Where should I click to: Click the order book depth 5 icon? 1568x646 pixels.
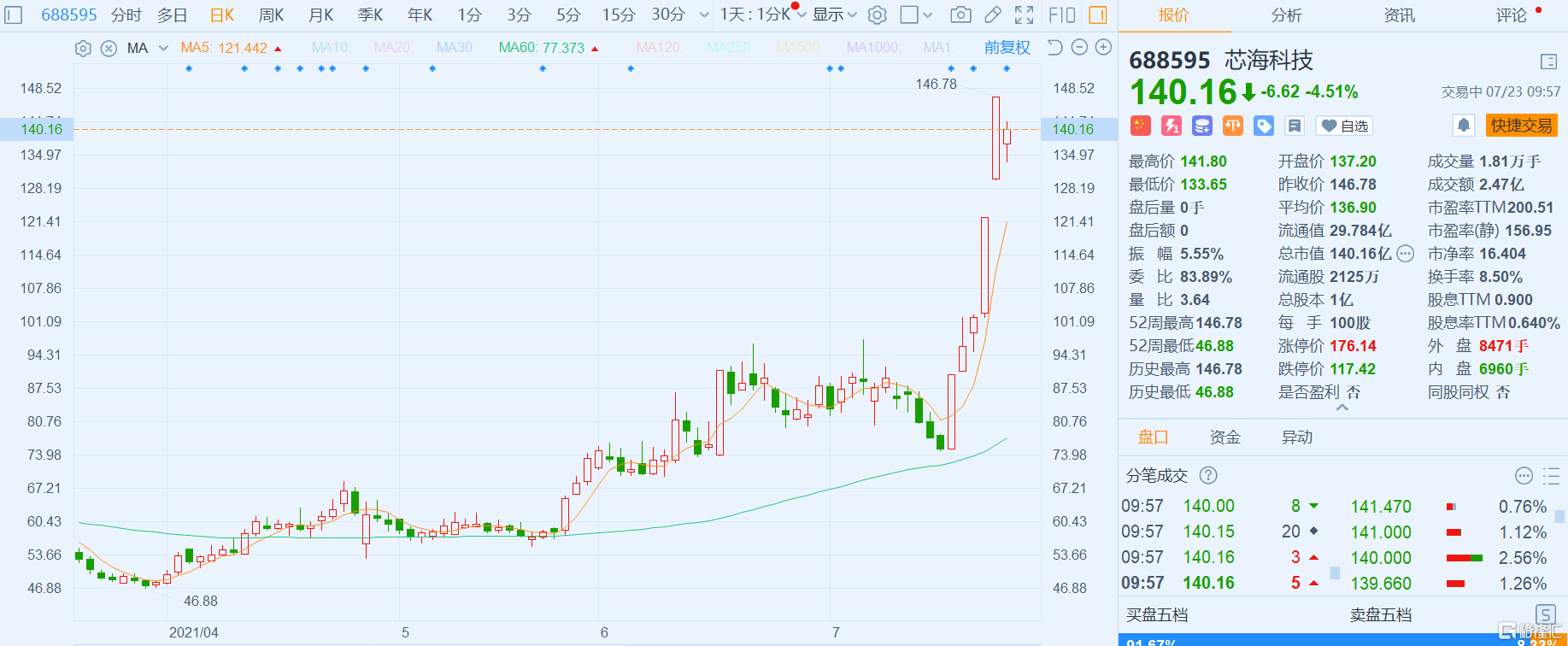1545,614
